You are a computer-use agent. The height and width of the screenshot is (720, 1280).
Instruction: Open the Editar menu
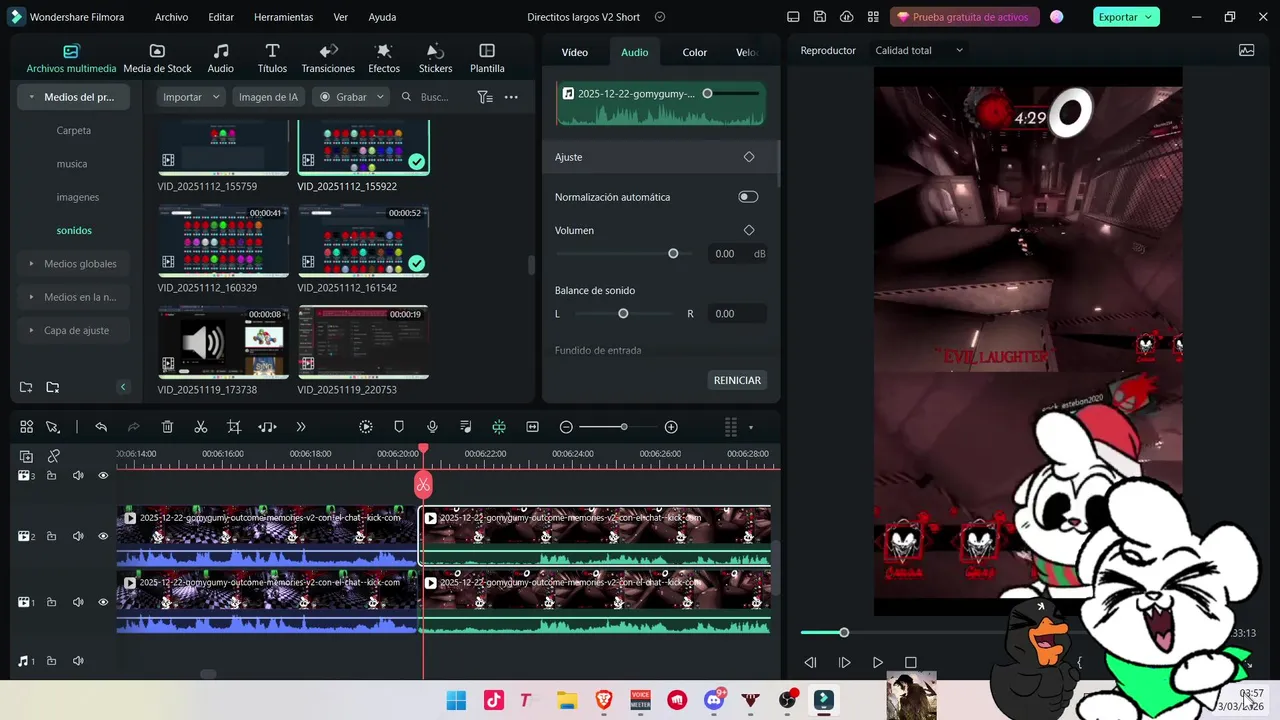tap(221, 17)
